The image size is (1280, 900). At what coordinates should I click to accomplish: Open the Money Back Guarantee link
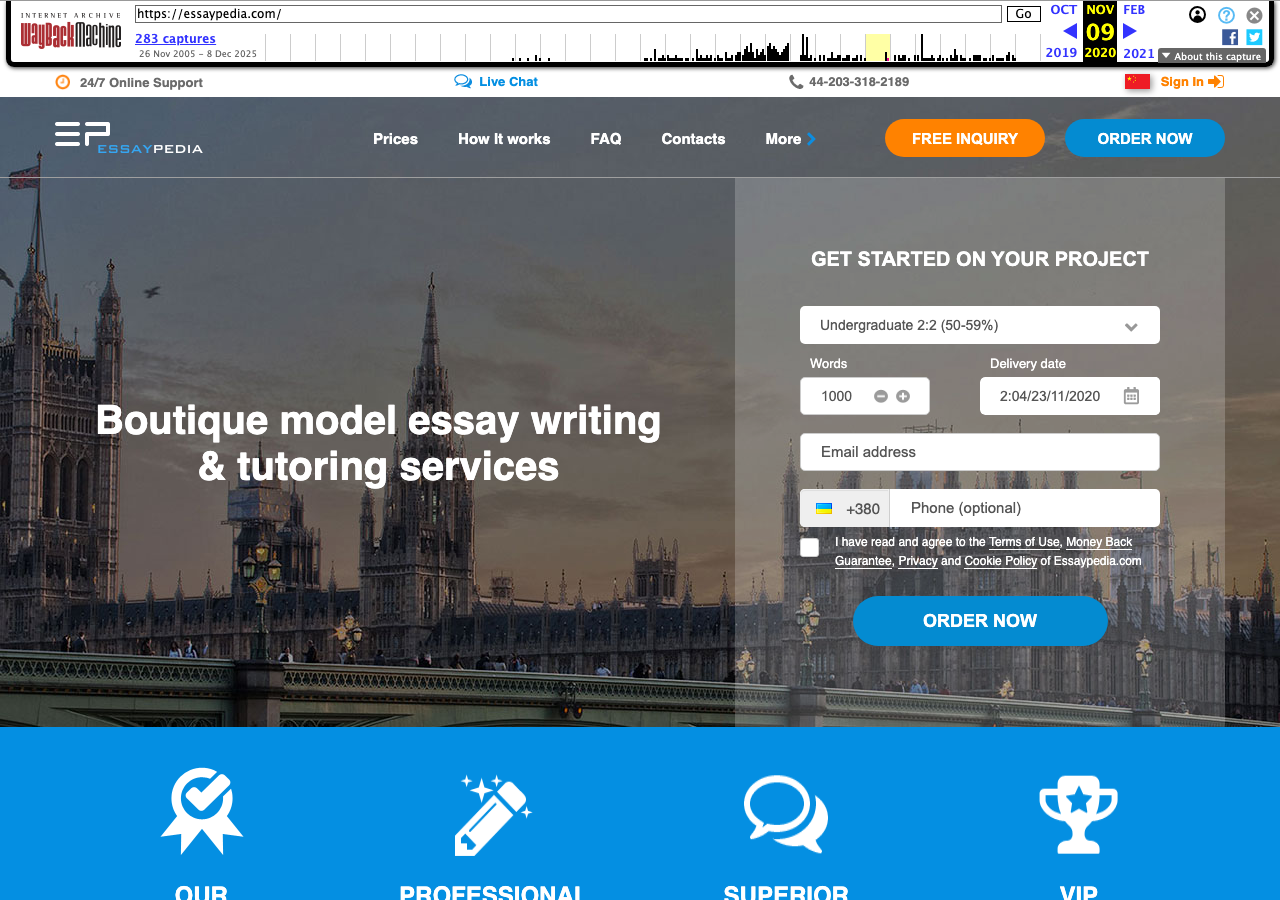pyautogui.click(x=1099, y=542)
